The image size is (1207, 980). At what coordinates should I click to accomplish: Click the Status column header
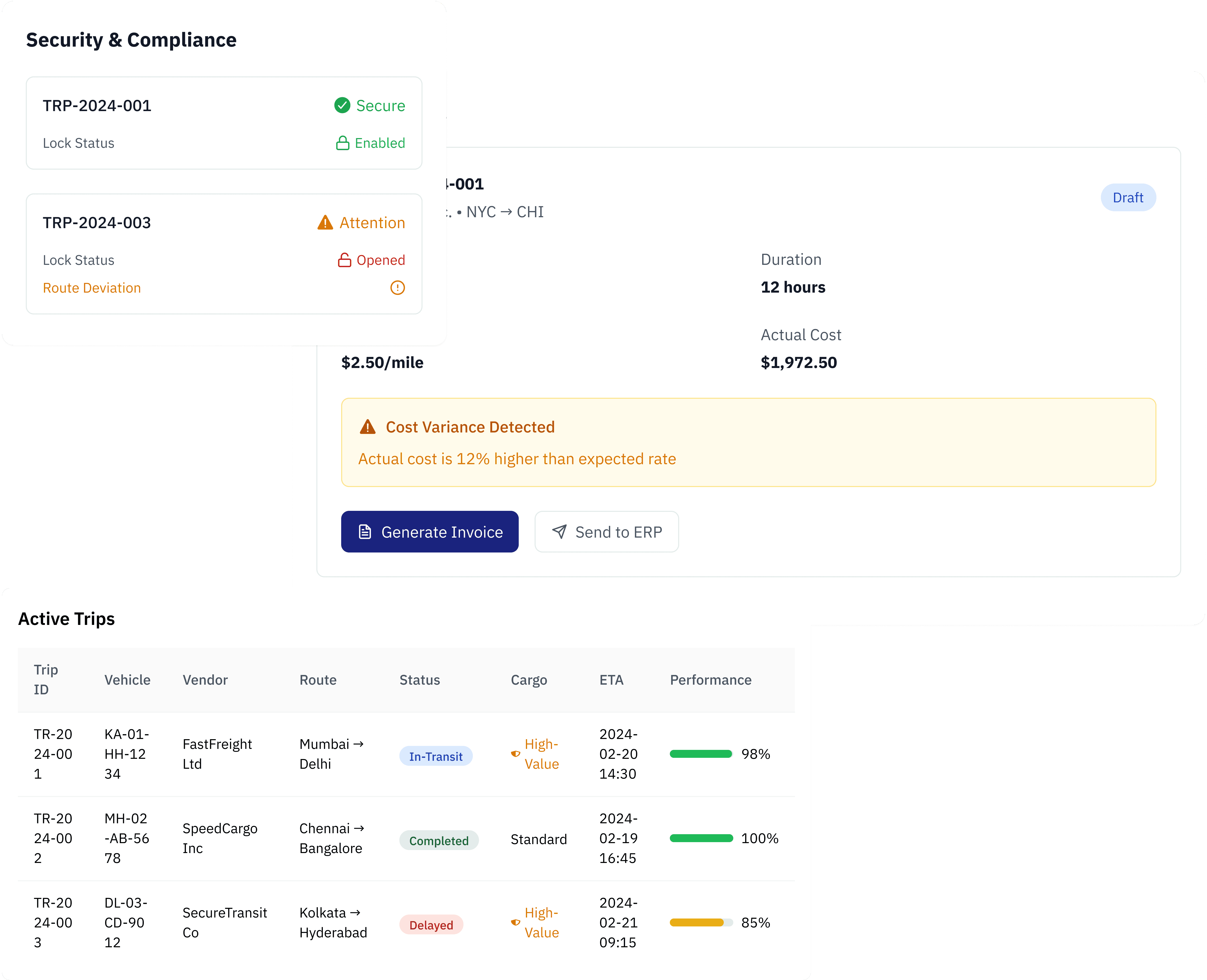420,680
